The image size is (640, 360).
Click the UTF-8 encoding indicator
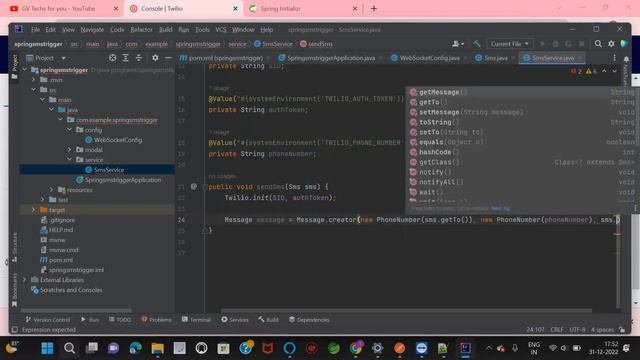(x=577, y=329)
